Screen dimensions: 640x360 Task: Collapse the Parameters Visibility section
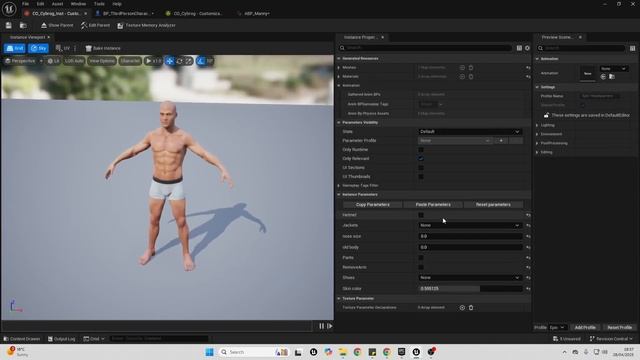pyautogui.click(x=339, y=122)
